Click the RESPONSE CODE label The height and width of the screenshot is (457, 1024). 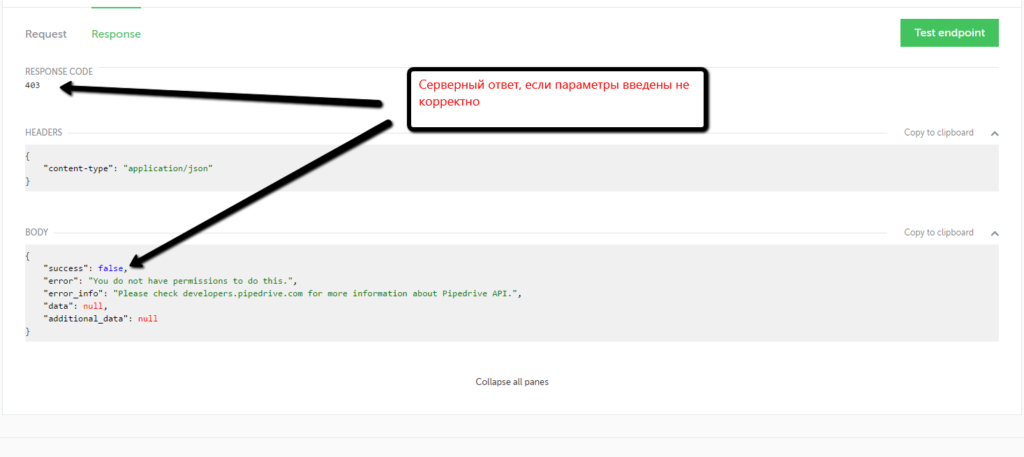click(59, 72)
